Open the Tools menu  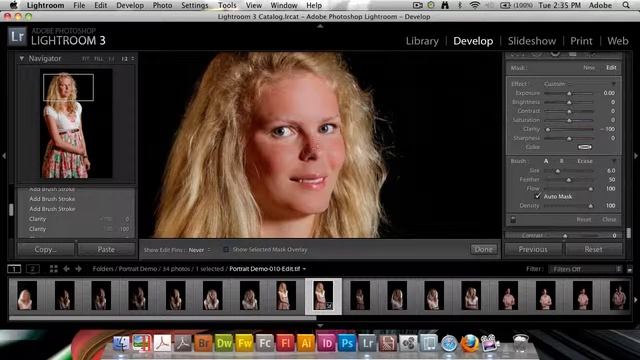click(227, 5)
